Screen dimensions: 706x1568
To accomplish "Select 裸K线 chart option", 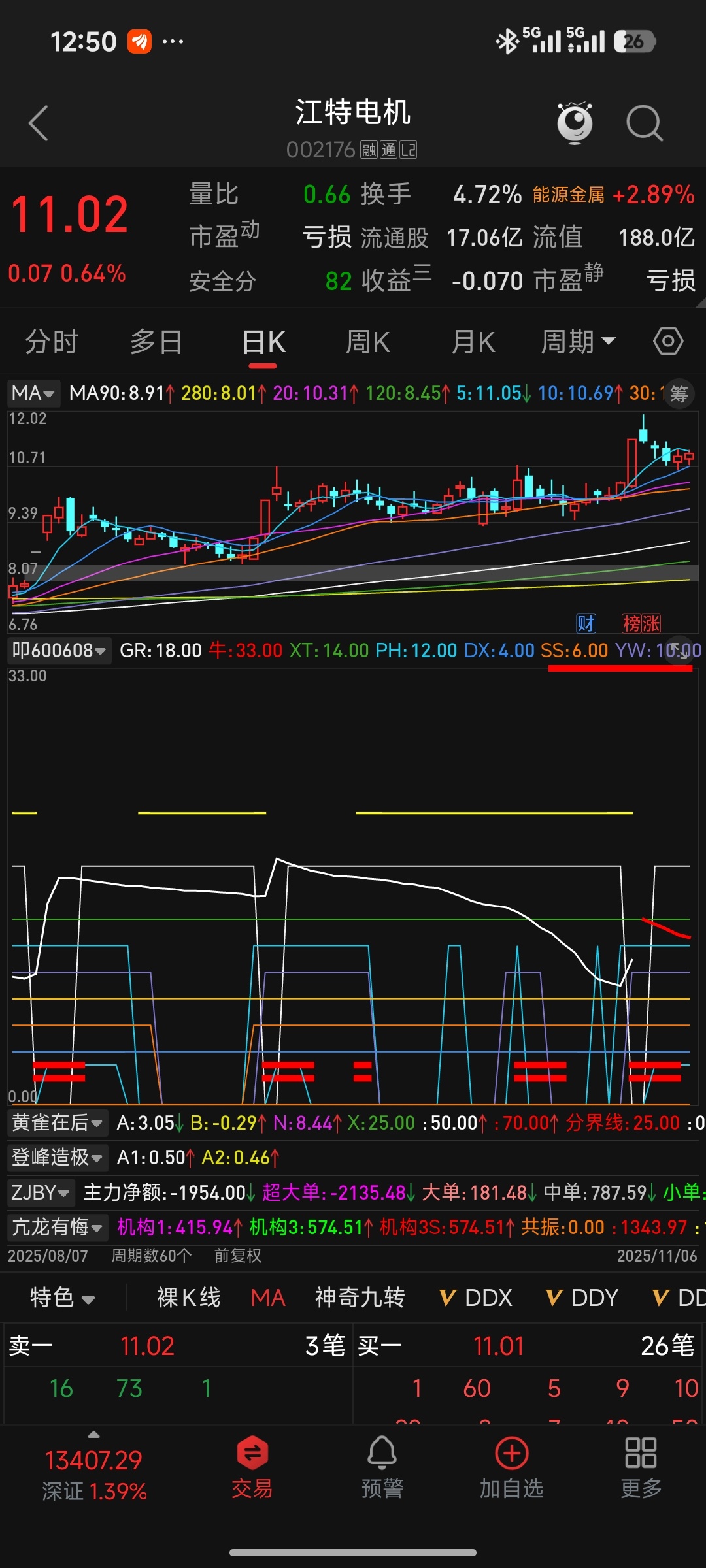I will pyautogui.click(x=189, y=1298).
